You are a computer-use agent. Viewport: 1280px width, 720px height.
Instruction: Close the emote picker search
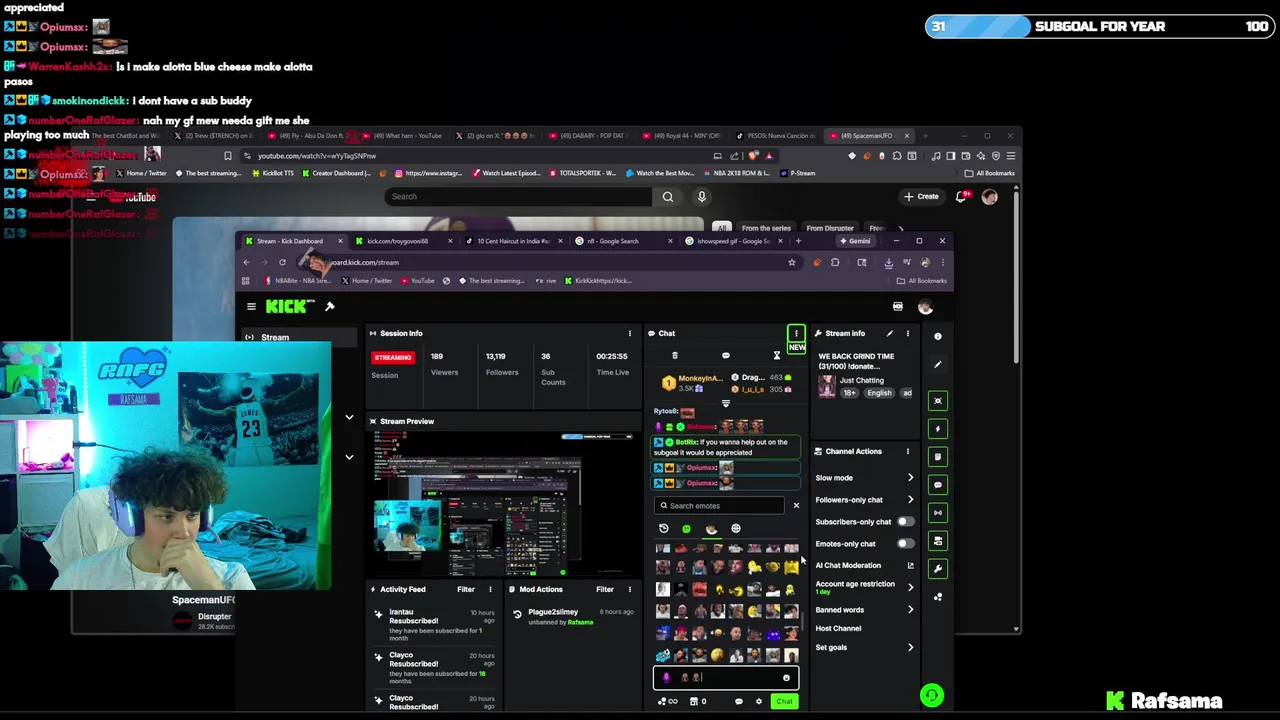click(x=796, y=505)
